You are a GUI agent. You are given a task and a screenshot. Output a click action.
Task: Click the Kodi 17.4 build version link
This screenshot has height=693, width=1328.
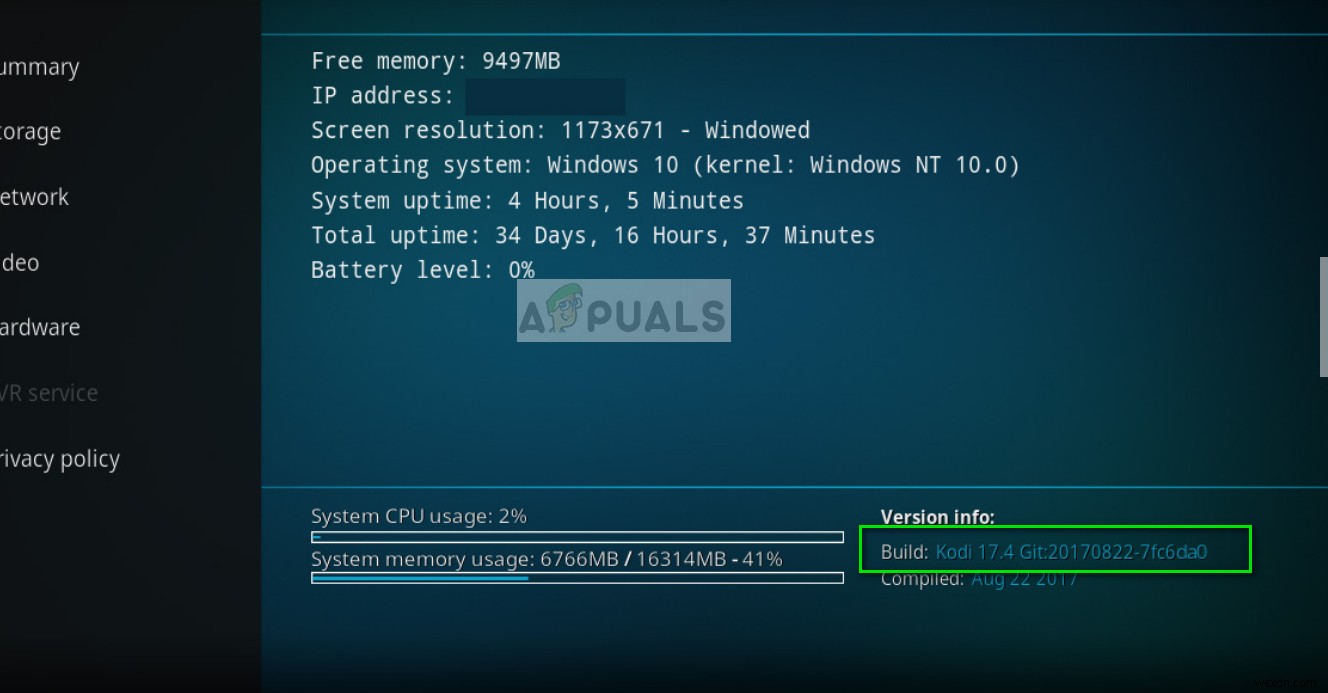tap(1071, 550)
